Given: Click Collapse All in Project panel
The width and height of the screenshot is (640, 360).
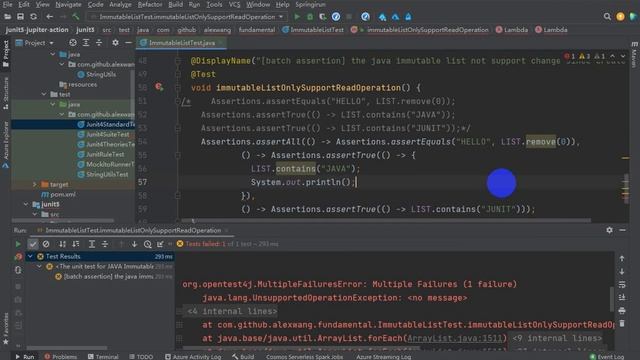Looking at the screenshot, I should click(x=99, y=43).
